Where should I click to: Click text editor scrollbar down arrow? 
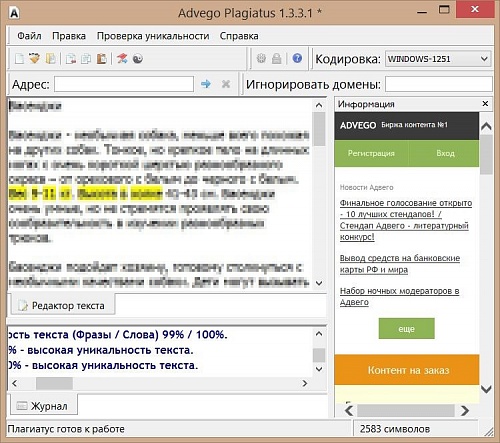319,283
